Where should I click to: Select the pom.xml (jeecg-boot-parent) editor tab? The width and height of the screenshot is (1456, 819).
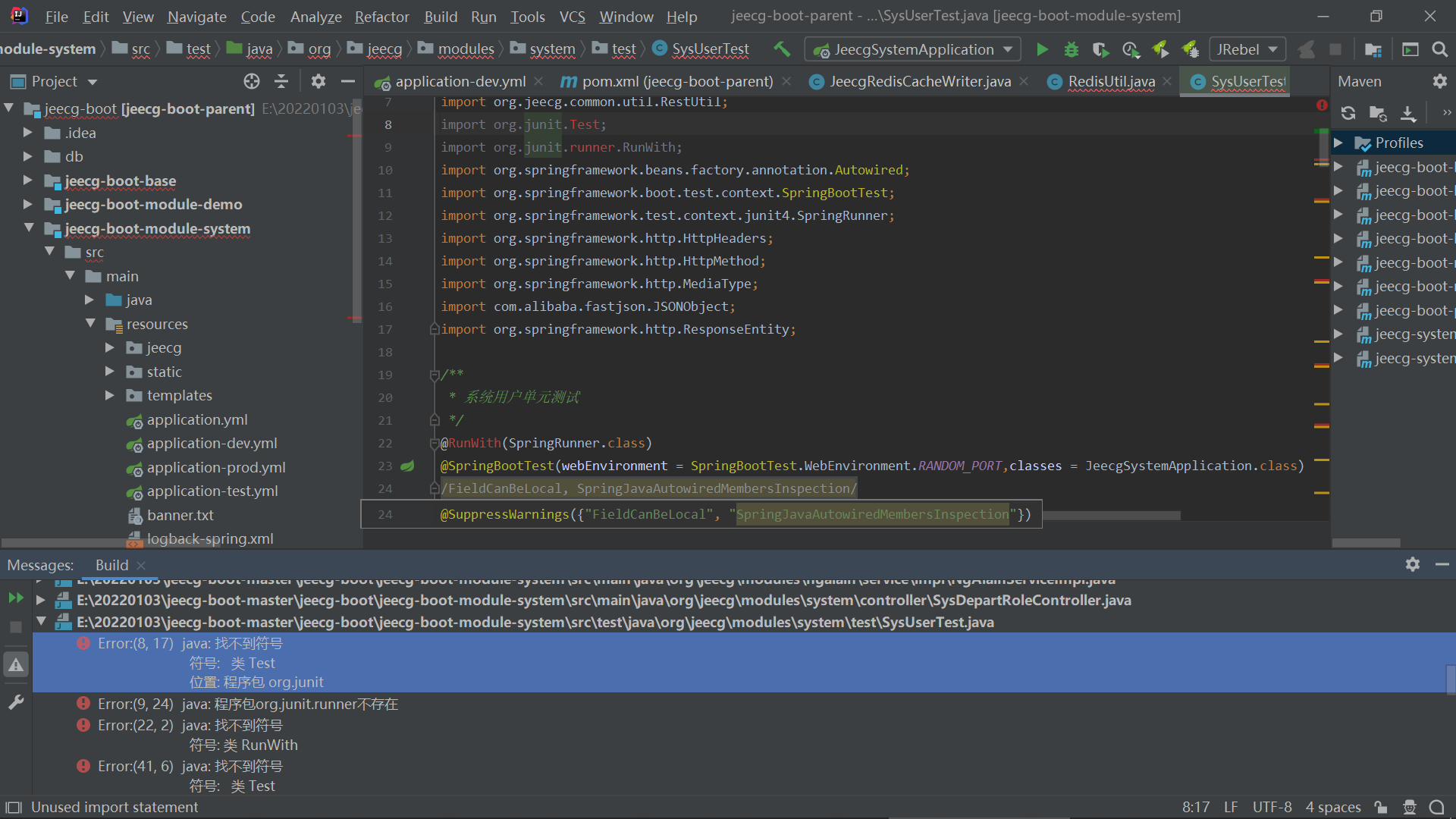tap(675, 81)
